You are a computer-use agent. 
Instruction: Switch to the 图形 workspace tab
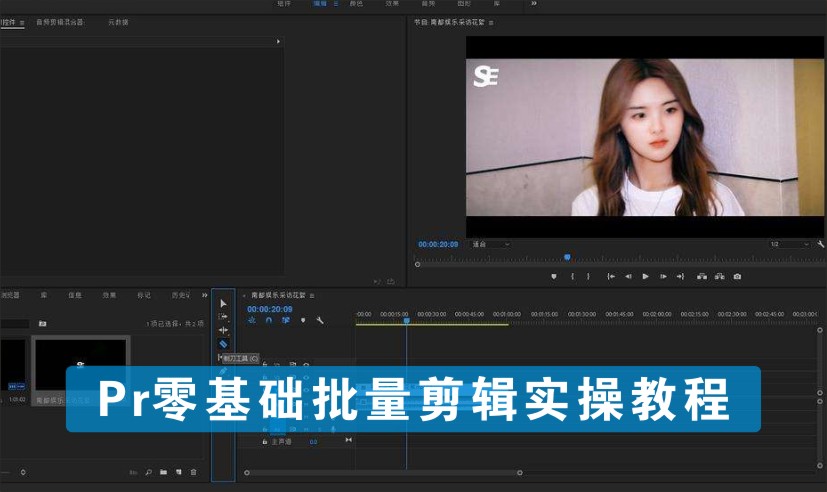(464, 4)
